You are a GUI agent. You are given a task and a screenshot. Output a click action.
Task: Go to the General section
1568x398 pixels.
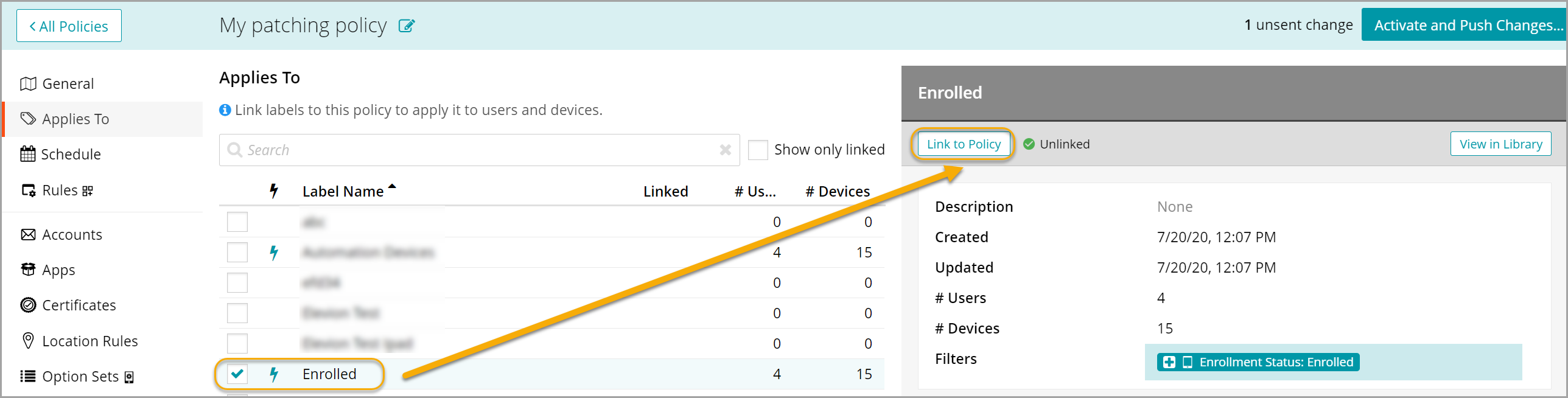point(67,84)
